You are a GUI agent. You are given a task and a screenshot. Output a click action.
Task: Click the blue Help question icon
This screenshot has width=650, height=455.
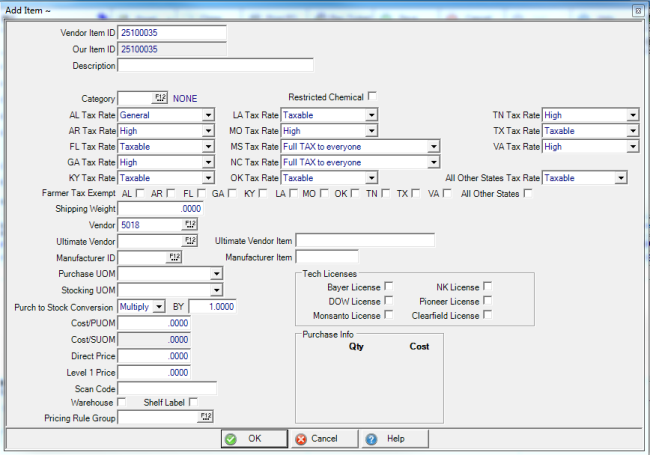[371, 439]
